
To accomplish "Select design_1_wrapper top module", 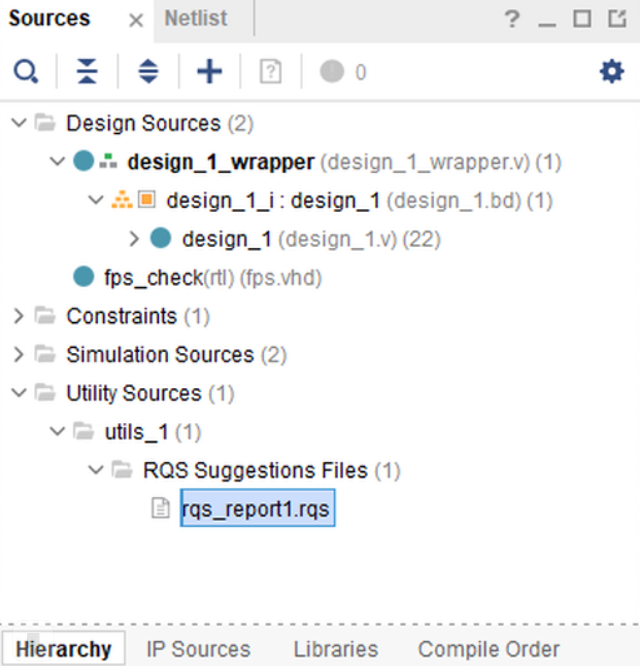I will coord(220,161).
